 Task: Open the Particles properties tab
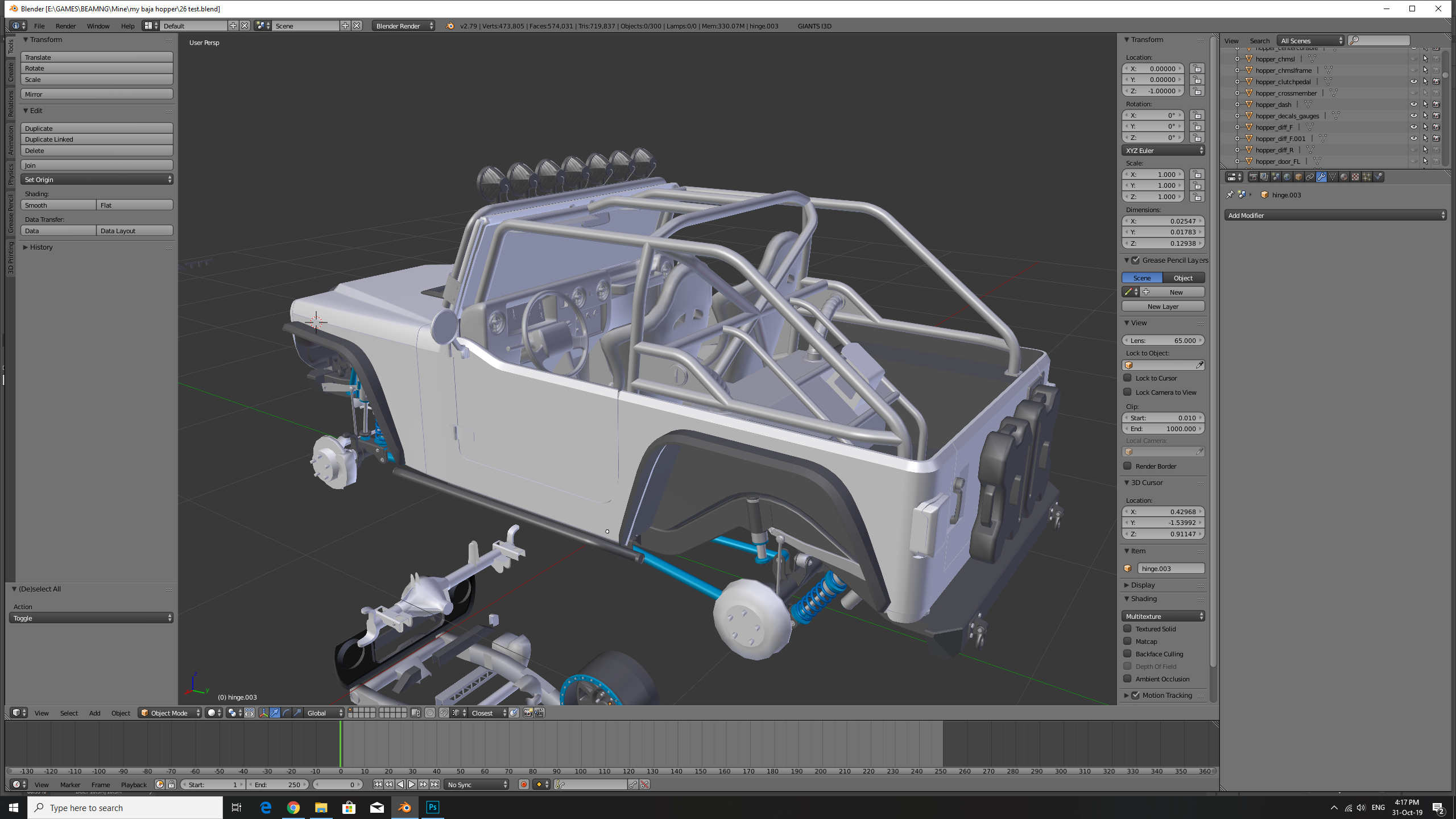[1367, 177]
